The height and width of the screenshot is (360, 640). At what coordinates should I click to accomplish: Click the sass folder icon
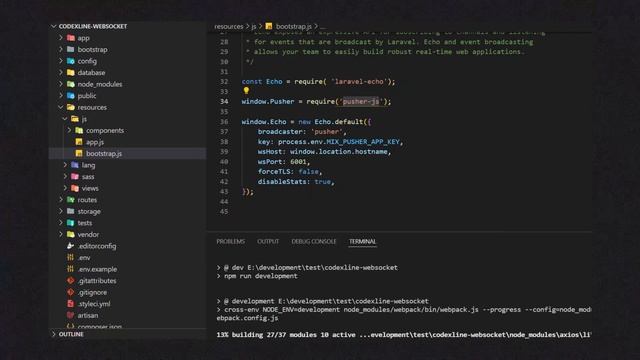pyautogui.click(x=75, y=176)
